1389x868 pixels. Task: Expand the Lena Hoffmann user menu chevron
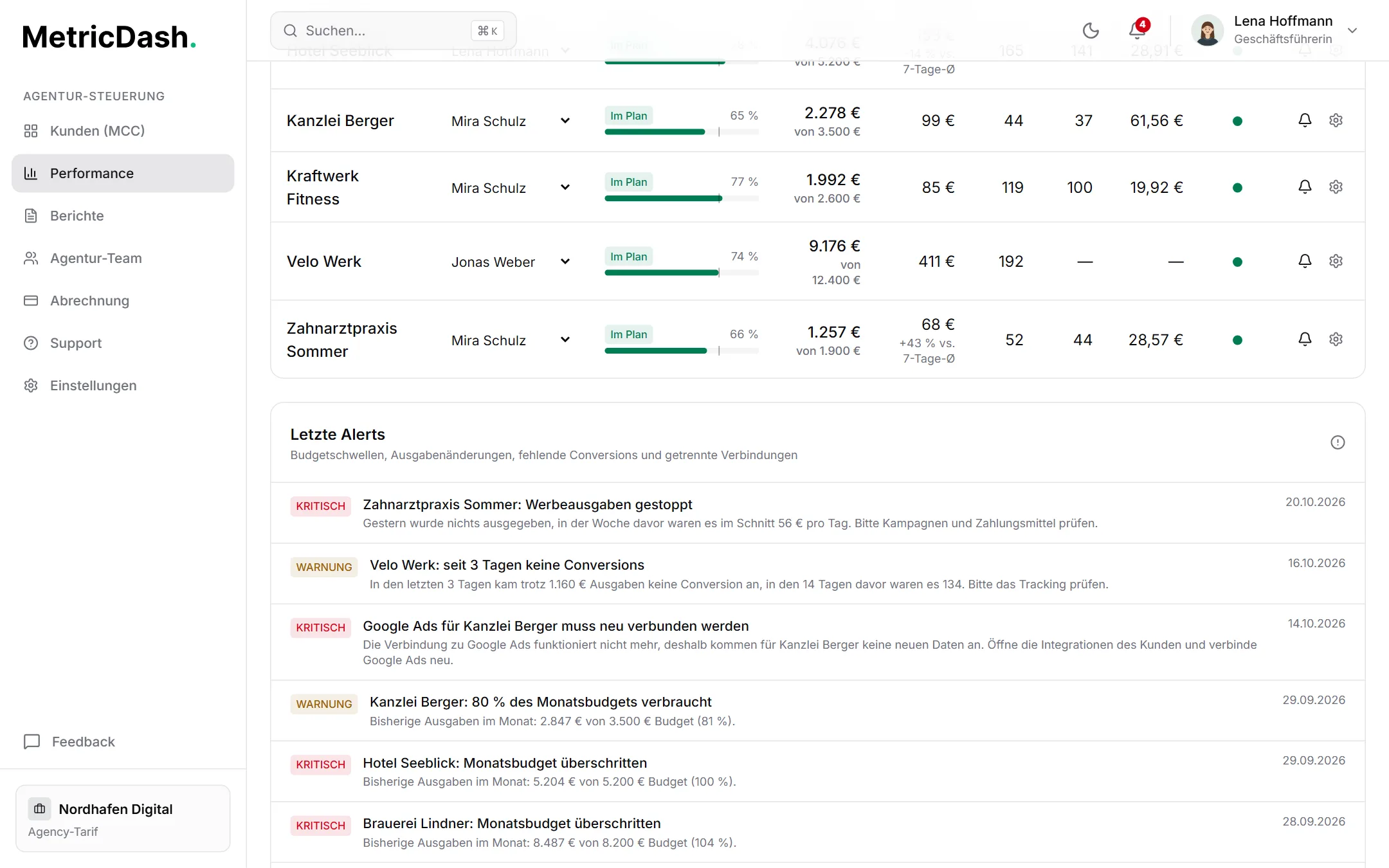pos(1352,30)
